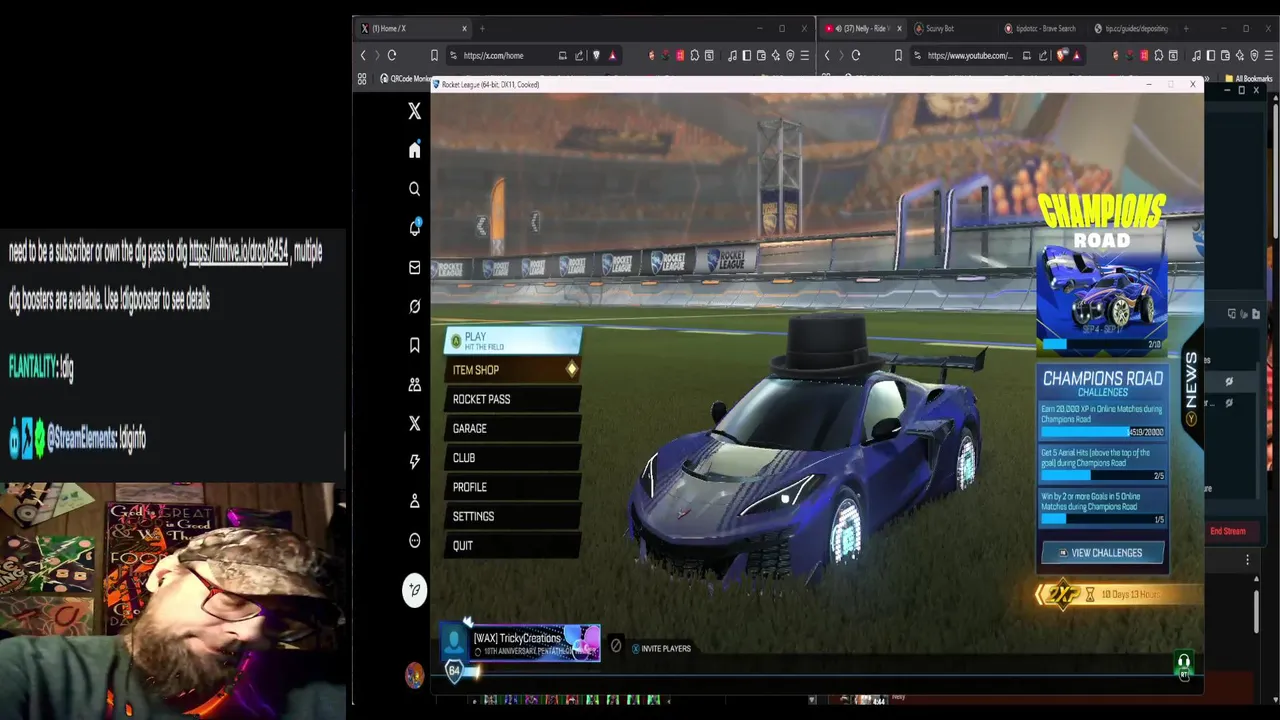Image resolution: width=1280 pixels, height=720 pixels.
Task: Open X Profile person icon
Action: [415, 501]
